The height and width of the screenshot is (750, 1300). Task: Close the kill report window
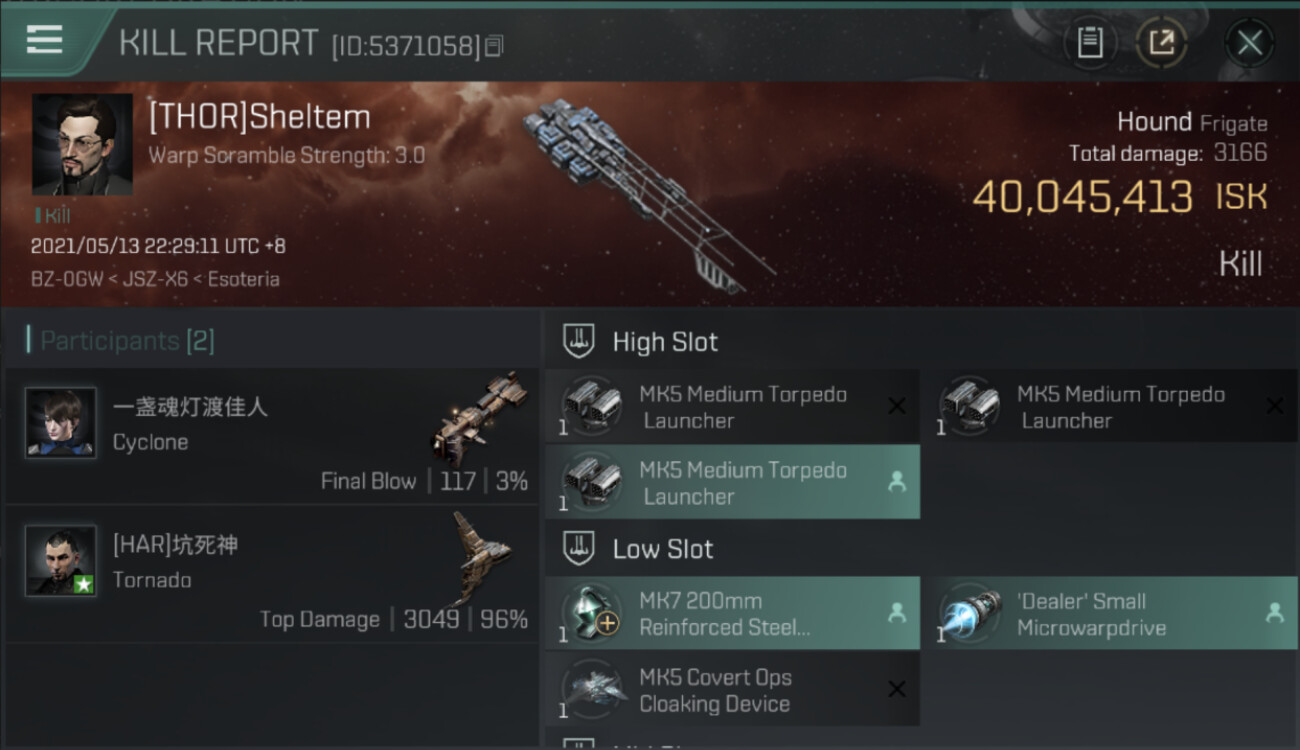tap(1249, 43)
